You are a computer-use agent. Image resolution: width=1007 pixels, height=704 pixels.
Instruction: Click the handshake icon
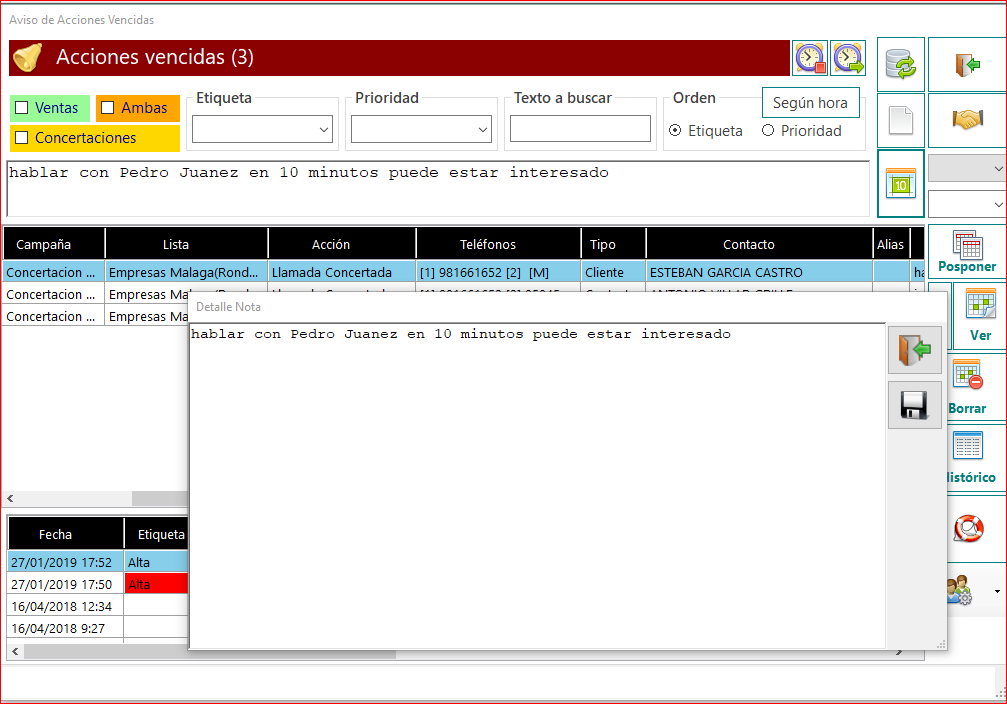[x=967, y=120]
